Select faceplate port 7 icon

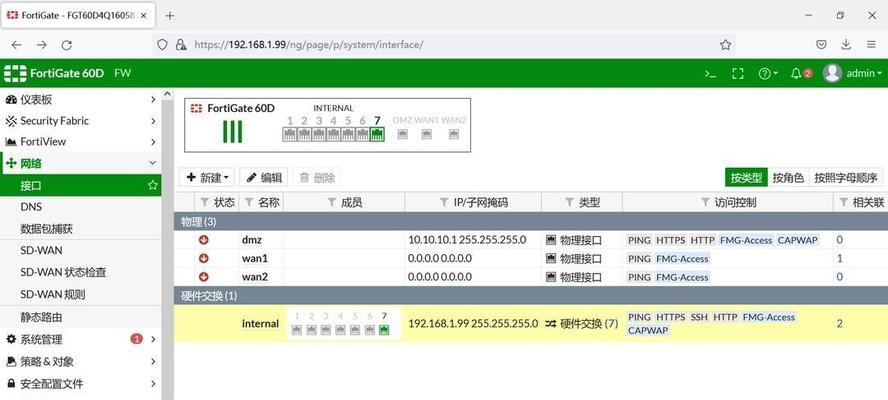click(377, 134)
